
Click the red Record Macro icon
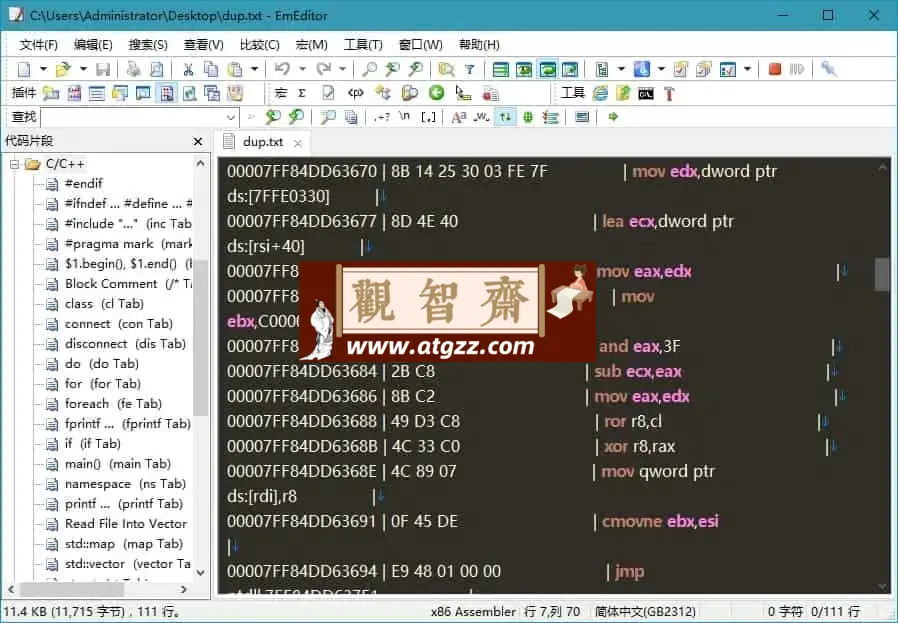[775, 69]
